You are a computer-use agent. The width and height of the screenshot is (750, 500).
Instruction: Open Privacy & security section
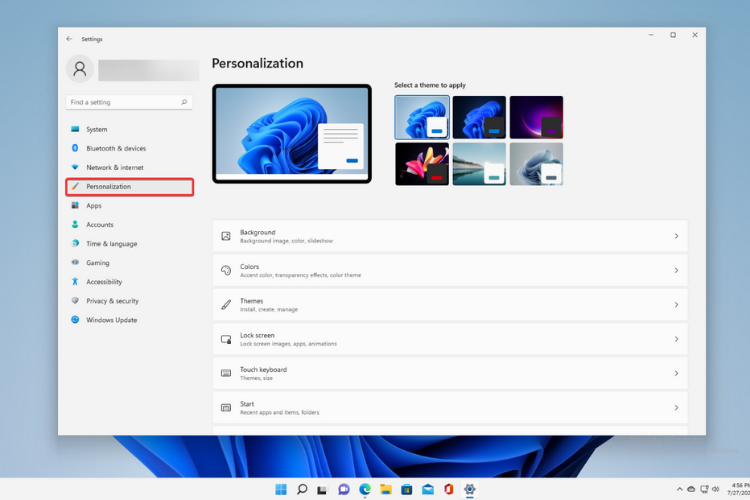pyautogui.click(x=112, y=301)
